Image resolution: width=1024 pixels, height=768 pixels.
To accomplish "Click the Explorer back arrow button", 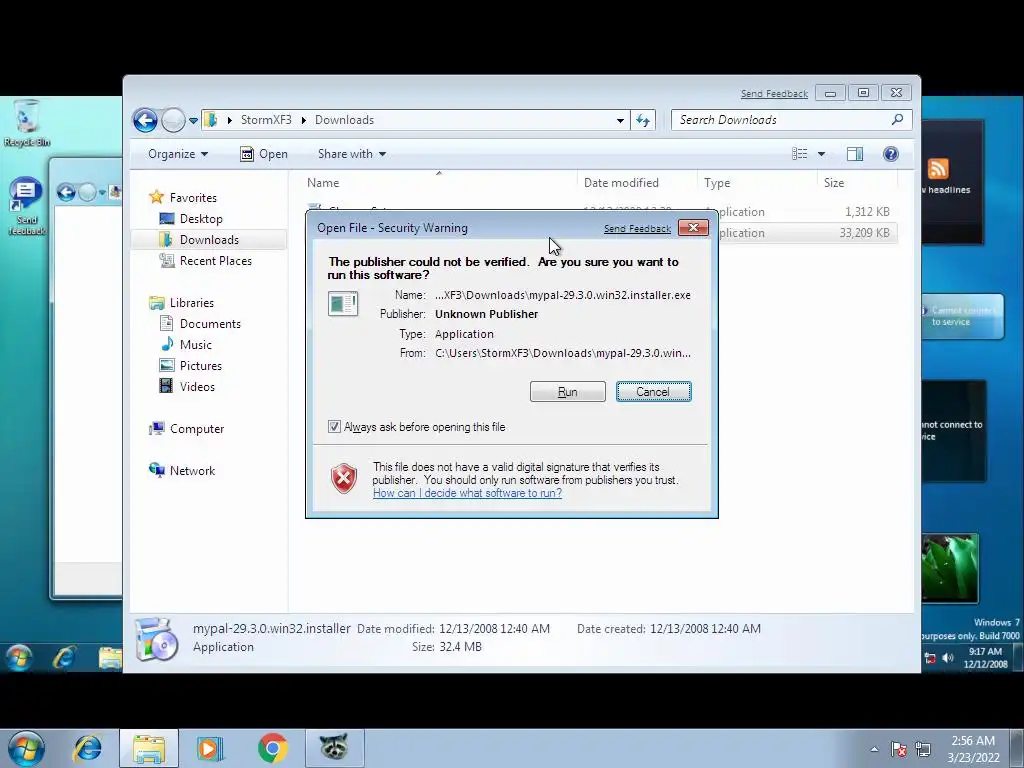I will coord(145,120).
